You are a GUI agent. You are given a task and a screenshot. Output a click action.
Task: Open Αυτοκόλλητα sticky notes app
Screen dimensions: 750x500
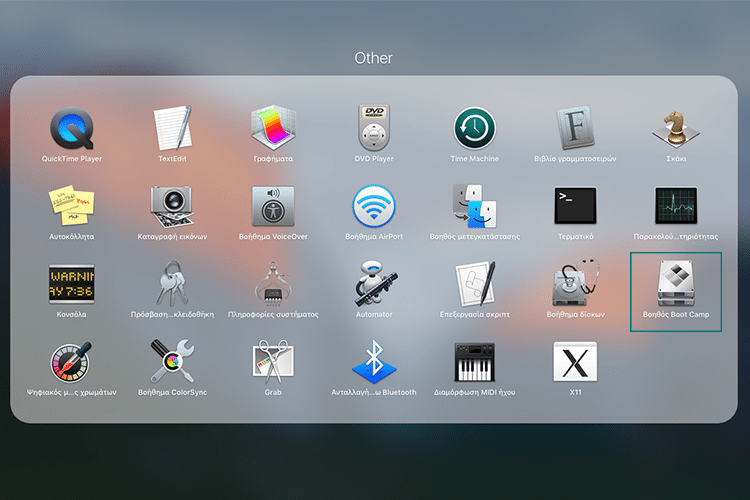pyautogui.click(x=72, y=205)
